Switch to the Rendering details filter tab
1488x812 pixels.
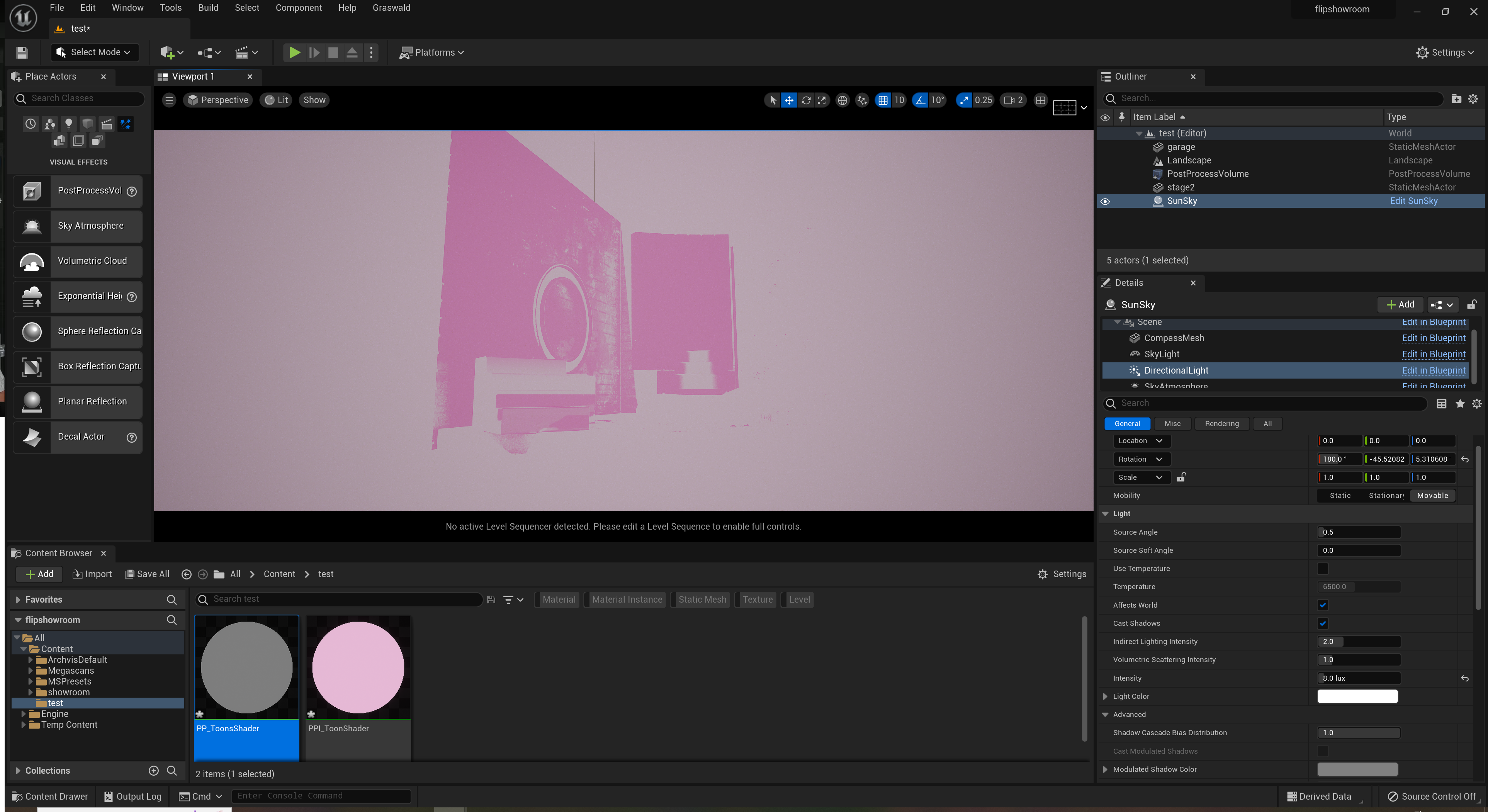1221,423
